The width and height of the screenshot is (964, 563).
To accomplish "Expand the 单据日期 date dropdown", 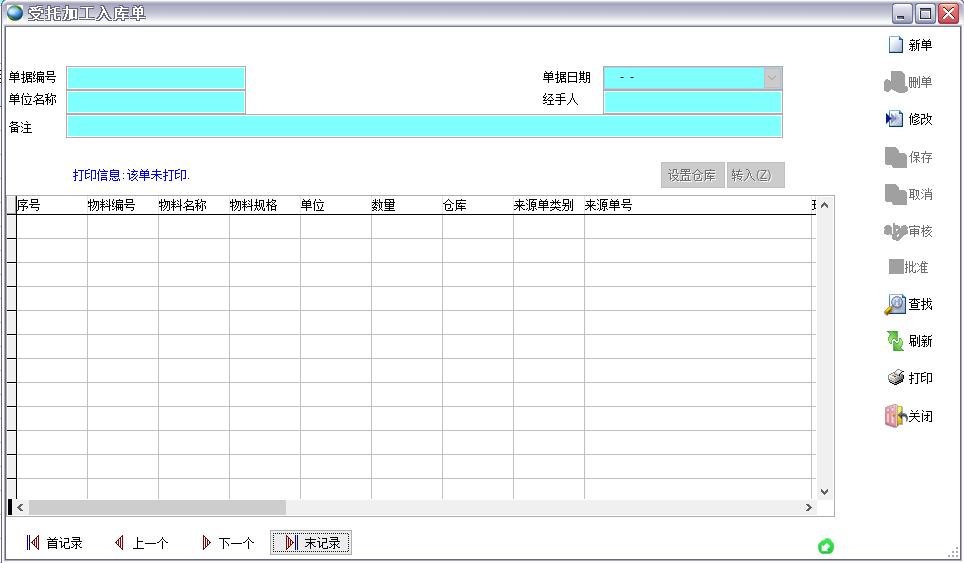I will coord(772,77).
